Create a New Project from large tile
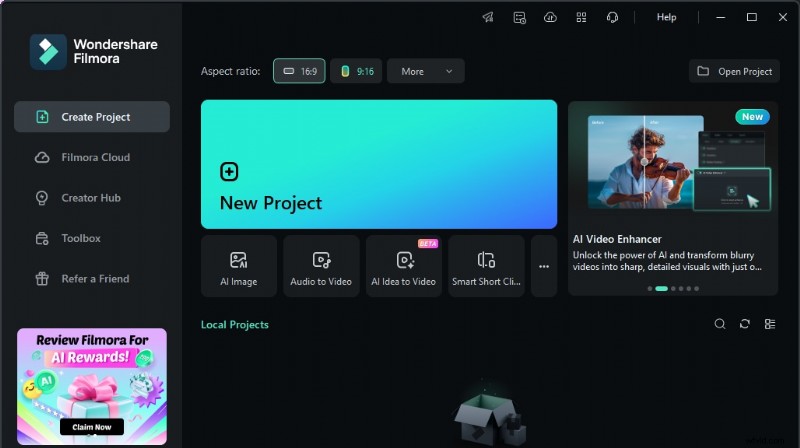800x448 pixels. (x=378, y=164)
